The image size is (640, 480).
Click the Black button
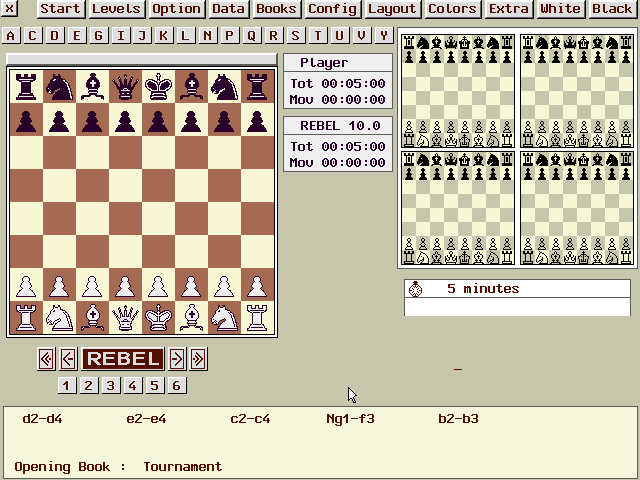click(612, 9)
